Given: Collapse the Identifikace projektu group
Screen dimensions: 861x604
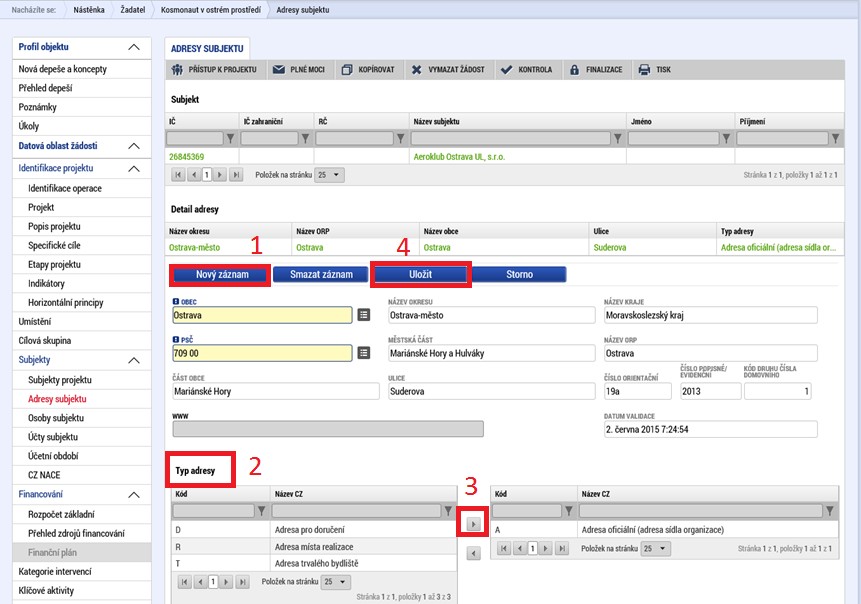Looking at the screenshot, I should click(134, 169).
